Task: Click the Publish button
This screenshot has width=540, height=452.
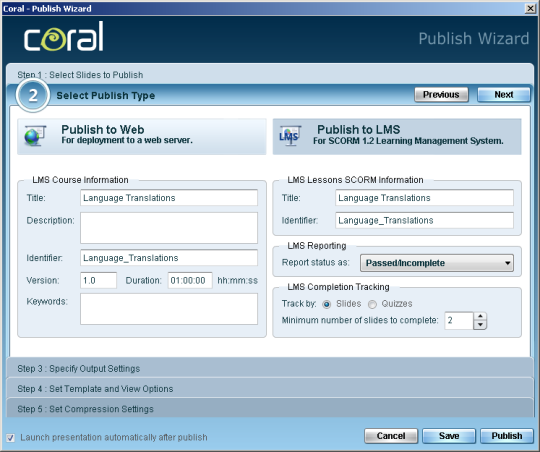Action: pyautogui.click(x=507, y=436)
